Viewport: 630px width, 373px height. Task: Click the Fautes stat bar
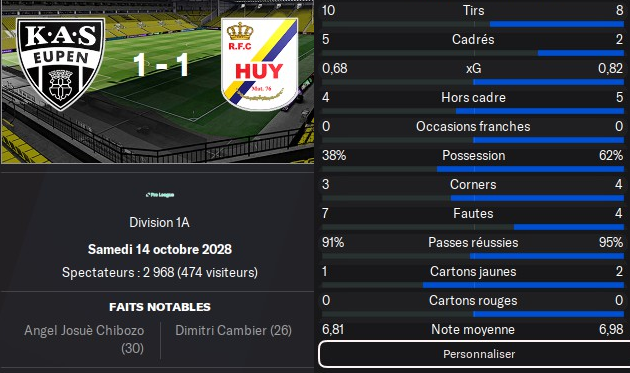473,227
